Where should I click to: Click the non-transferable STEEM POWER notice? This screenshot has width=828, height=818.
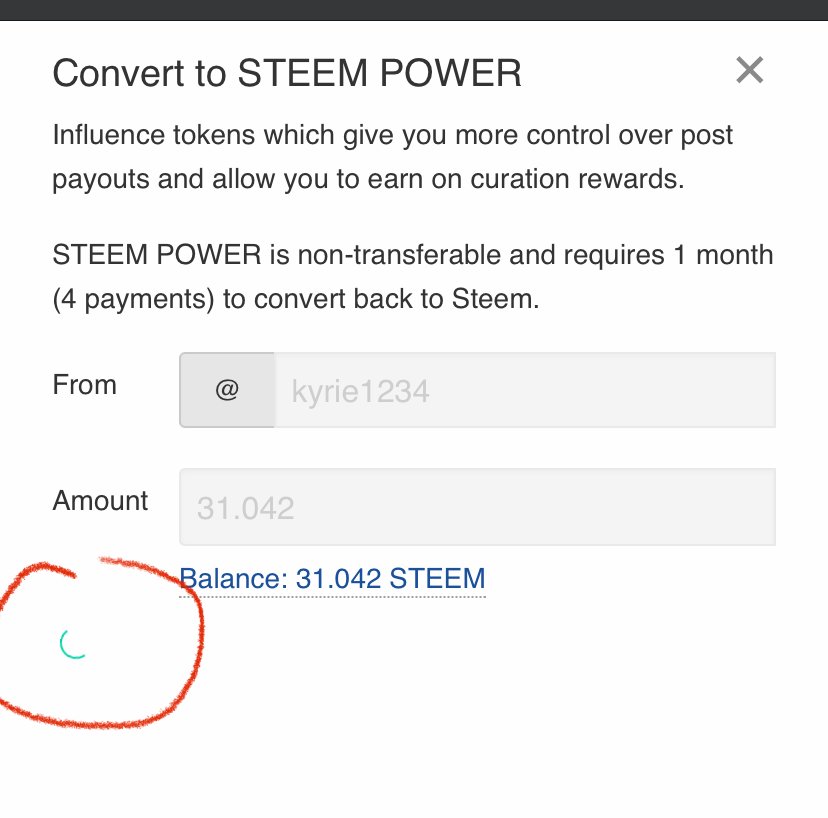[x=413, y=255]
